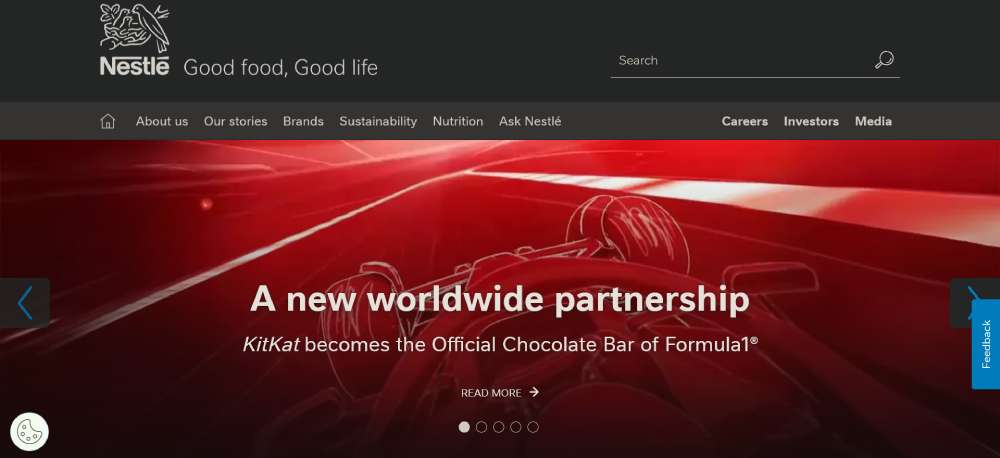Select the fourth carousel dot
Viewport: 1000px width, 458px height.
pos(516,427)
